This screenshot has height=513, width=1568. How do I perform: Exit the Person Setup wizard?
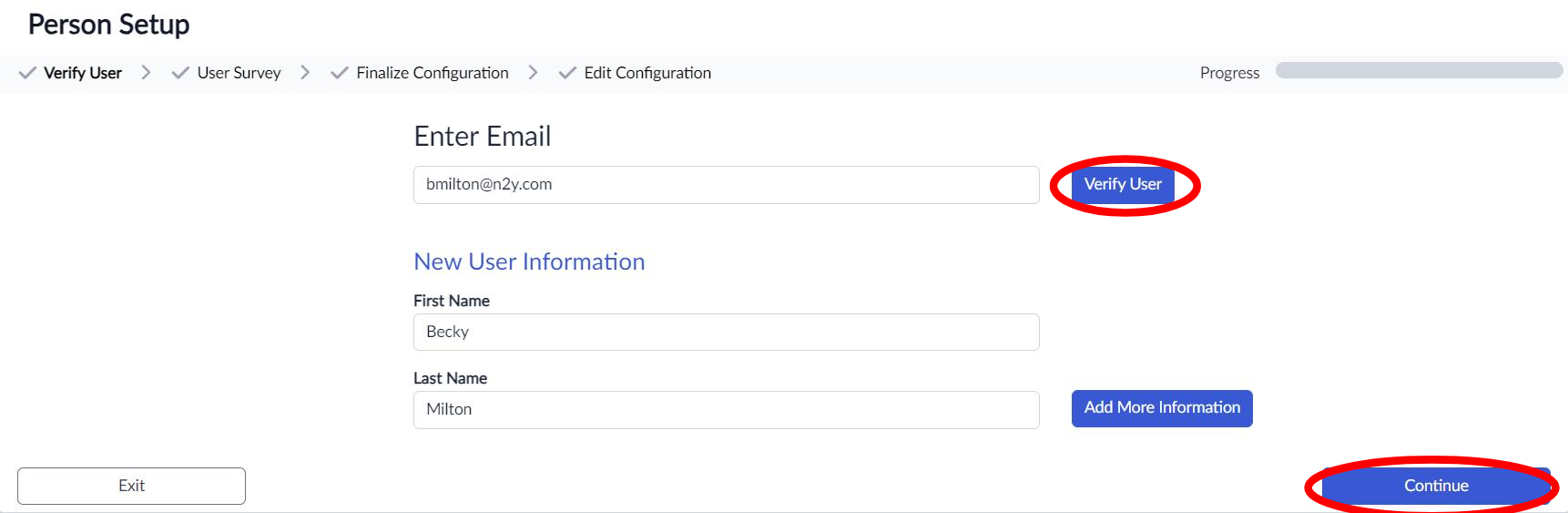[131, 486]
